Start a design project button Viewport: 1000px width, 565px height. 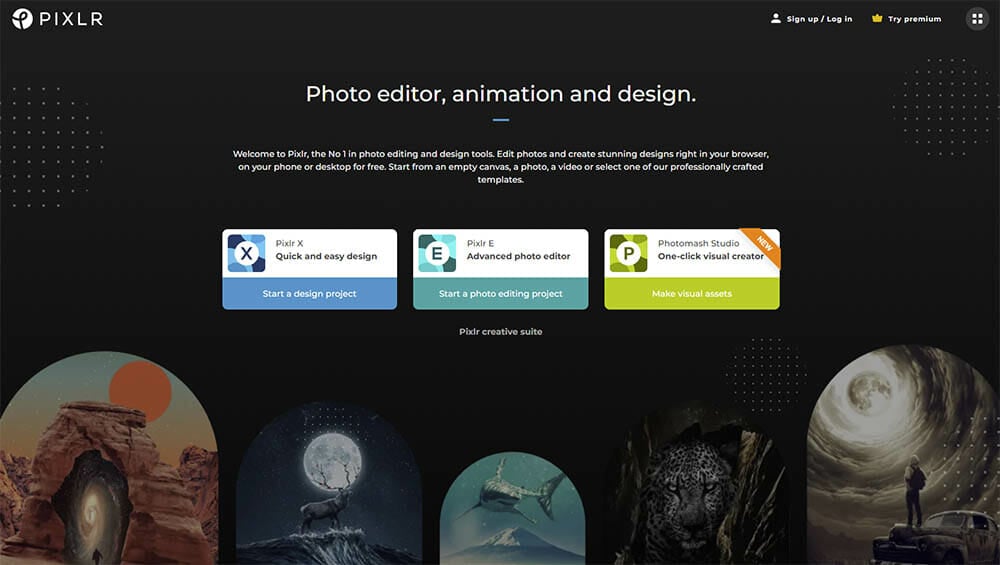309,293
